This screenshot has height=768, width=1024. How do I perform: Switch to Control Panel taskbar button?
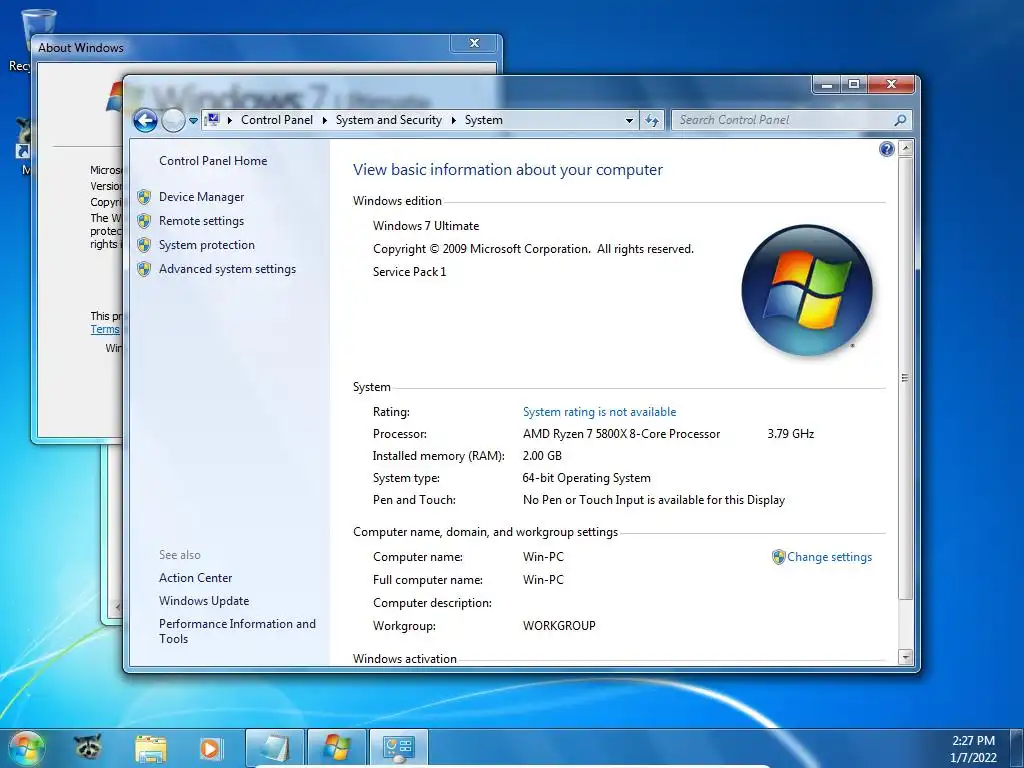(x=399, y=748)
